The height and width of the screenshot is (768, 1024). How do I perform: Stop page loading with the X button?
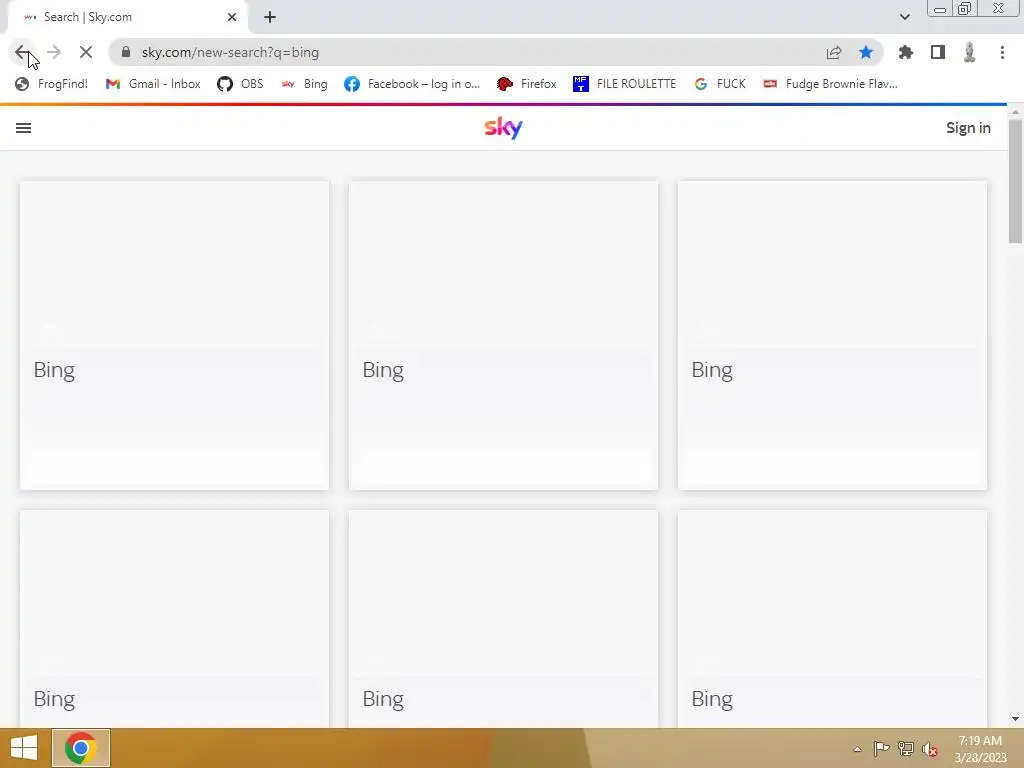[86, 52]
